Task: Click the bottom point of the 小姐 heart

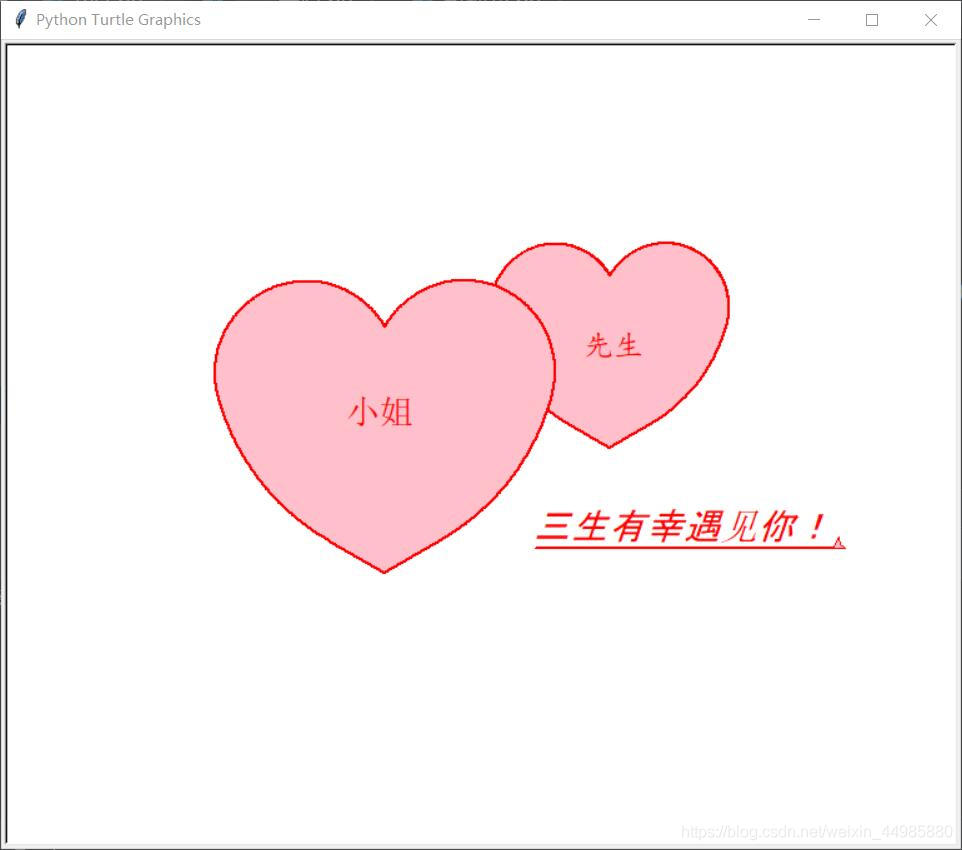Action: pyautogui.click(x=385, y=570)
